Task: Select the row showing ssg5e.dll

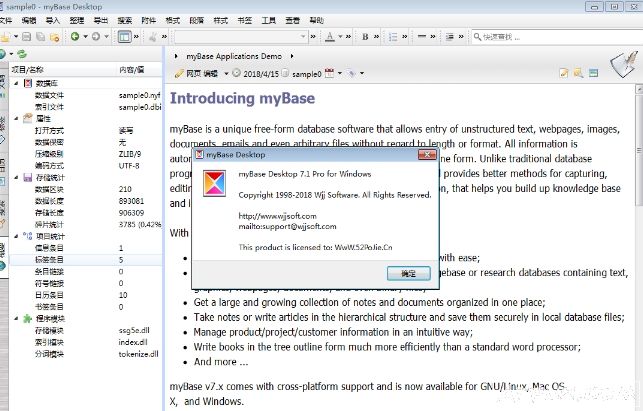Action: 86,330
